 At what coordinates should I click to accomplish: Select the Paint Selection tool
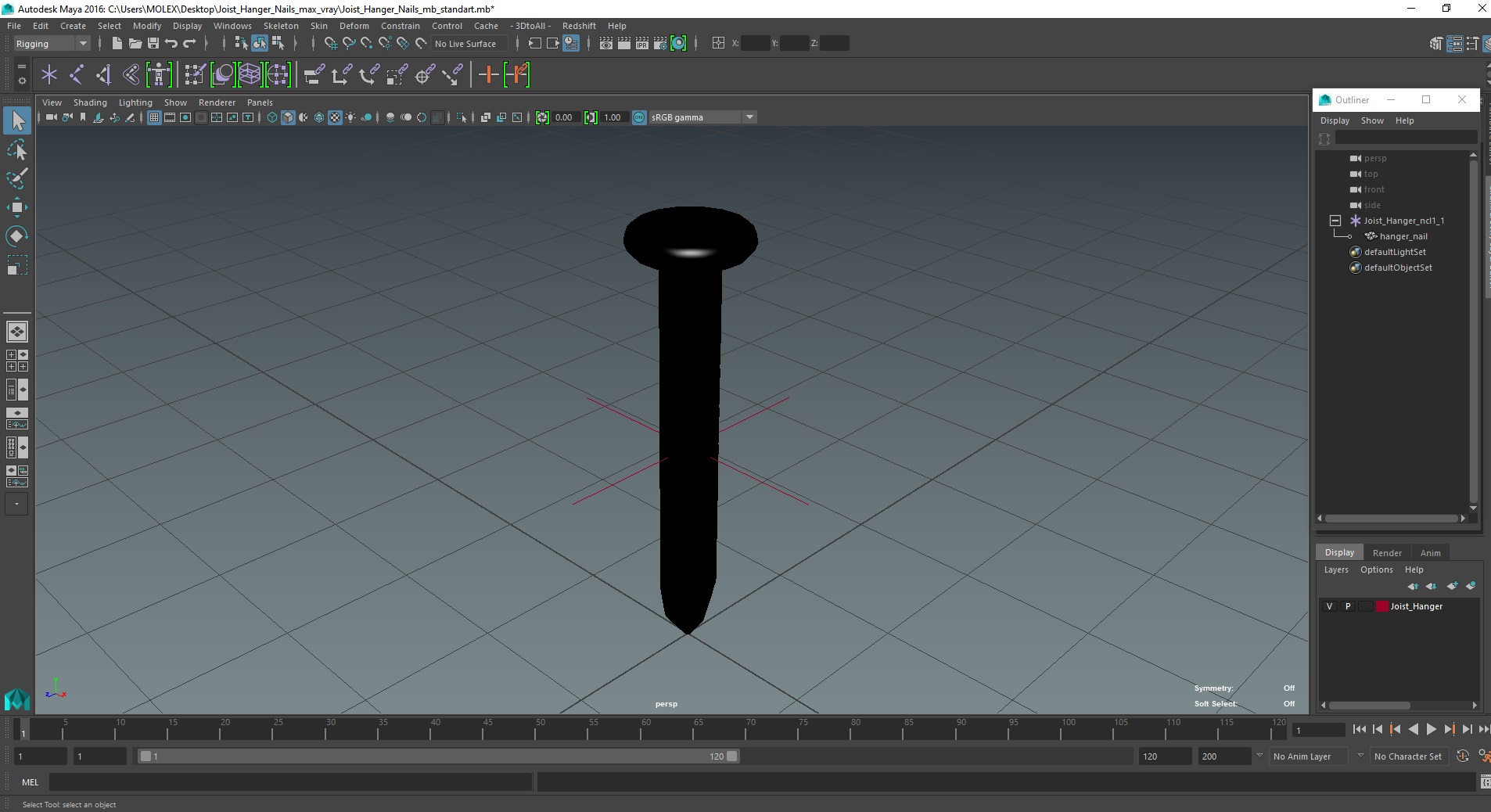point(16,178)
